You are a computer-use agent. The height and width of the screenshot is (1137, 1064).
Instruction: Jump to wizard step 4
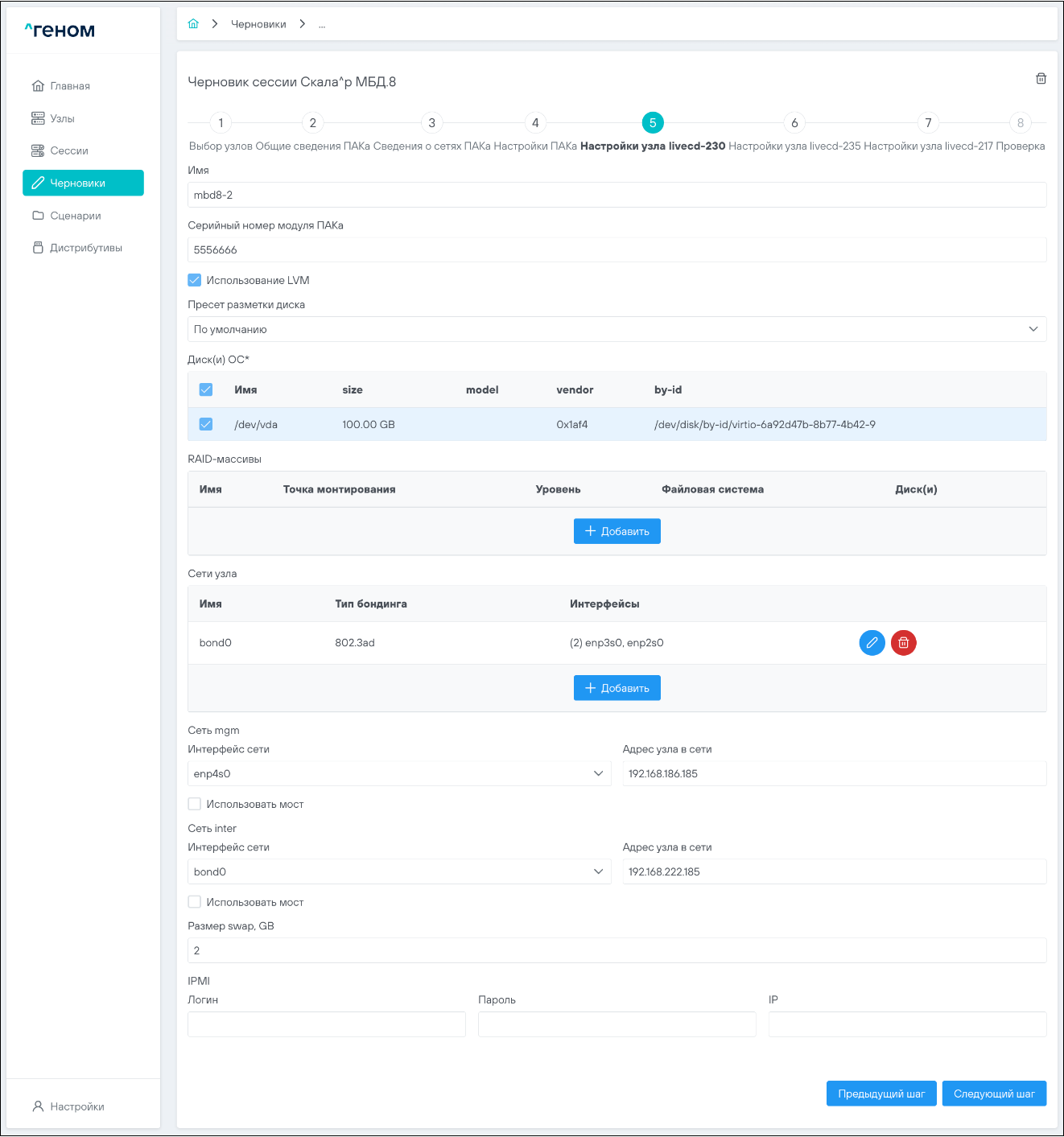[535, 122]
